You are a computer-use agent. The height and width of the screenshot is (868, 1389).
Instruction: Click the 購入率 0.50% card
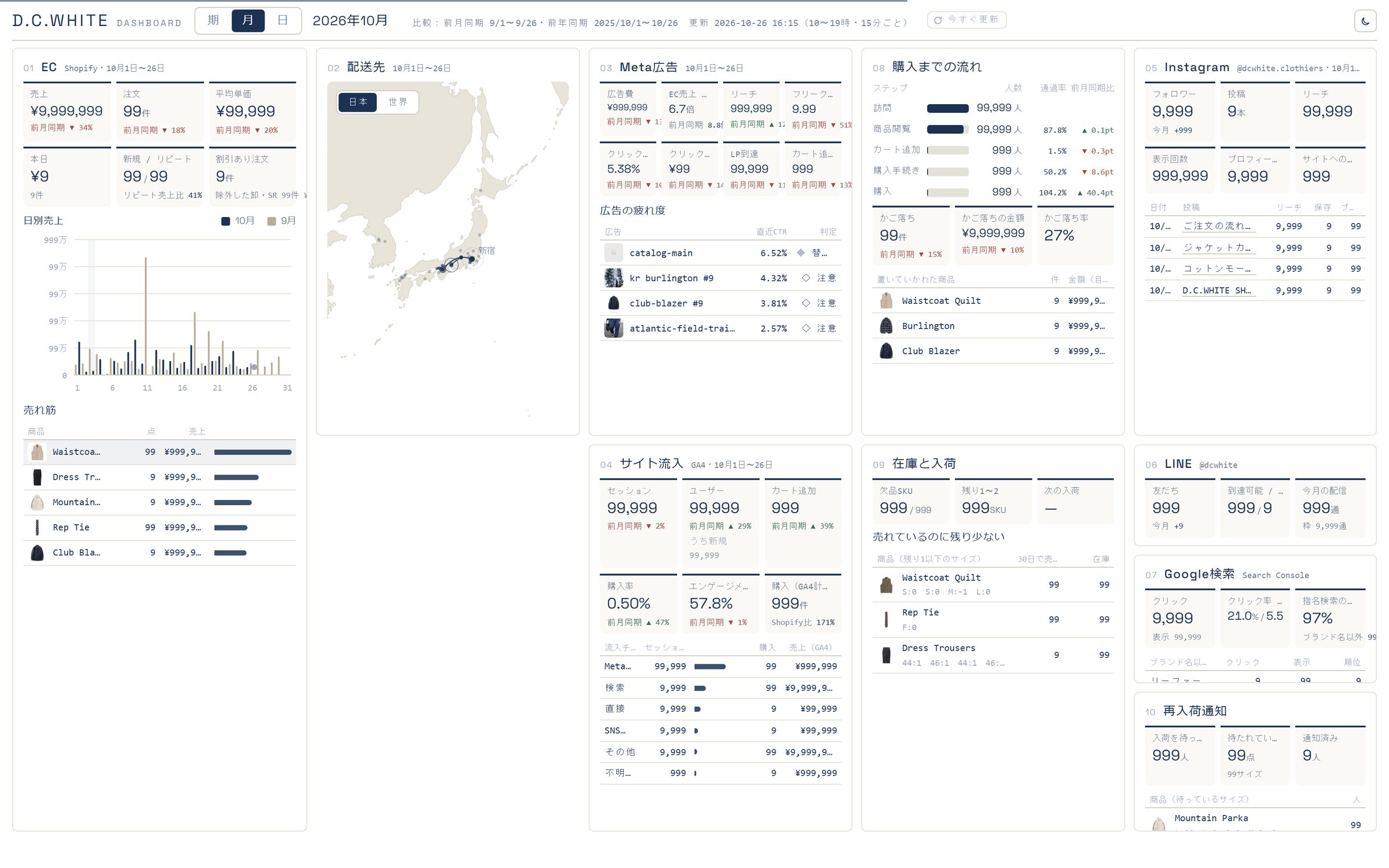(638, 602)
